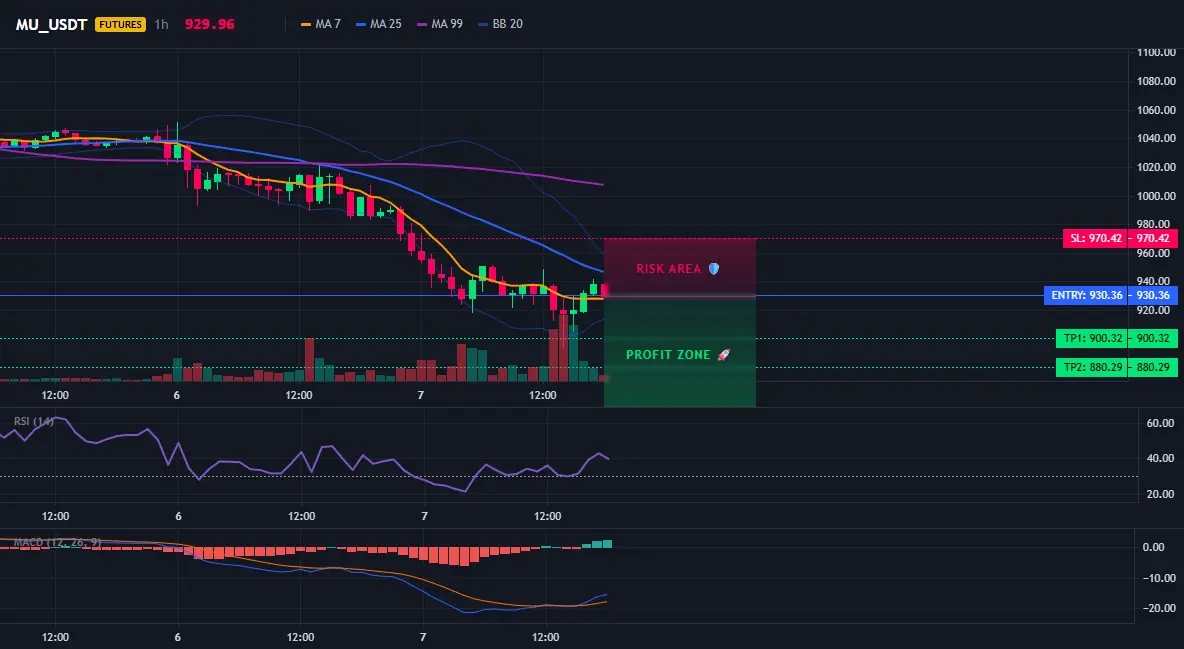Select the TP2: 880.29 target label
Viewport: 1184px width, 649px height.
[1092, 368]
